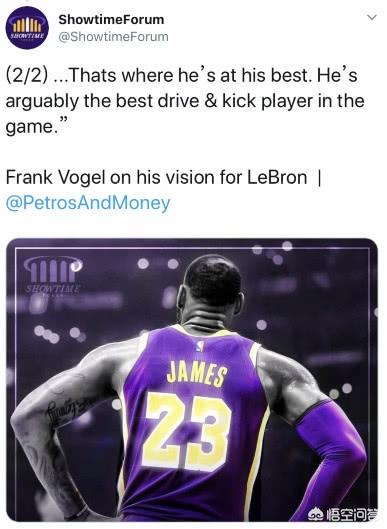This screenshot has height=529, width=387.
Task: Click the JAMES name on the jersey
Action: (197, 373)
